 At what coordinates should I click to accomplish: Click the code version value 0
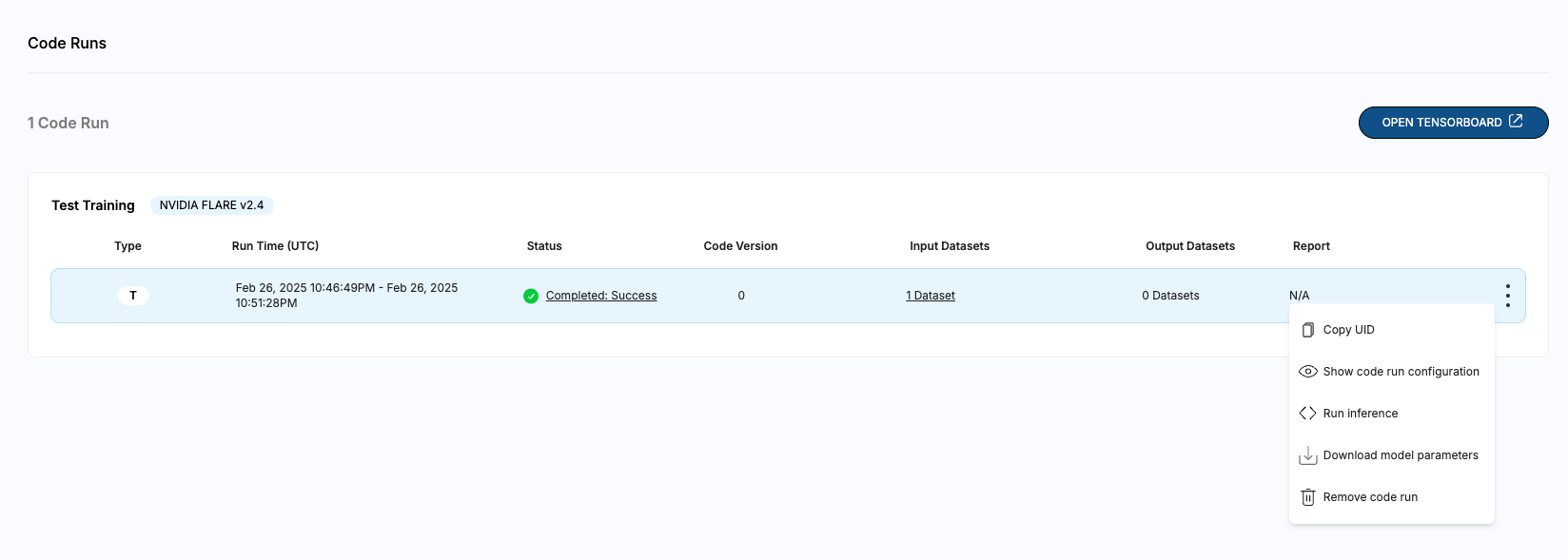click(x=741, y=296)
